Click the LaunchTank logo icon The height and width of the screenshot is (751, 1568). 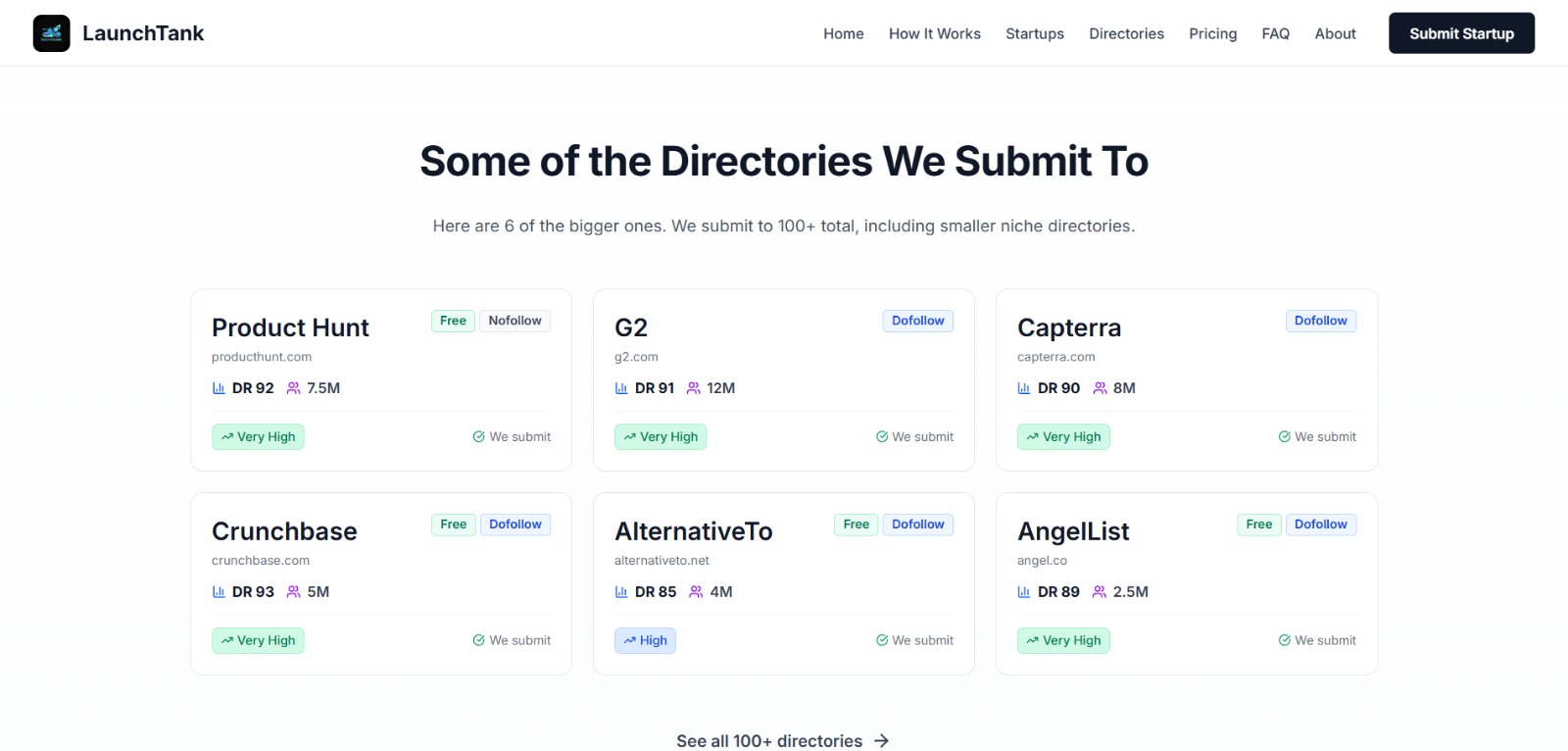[x=51, y=32]
